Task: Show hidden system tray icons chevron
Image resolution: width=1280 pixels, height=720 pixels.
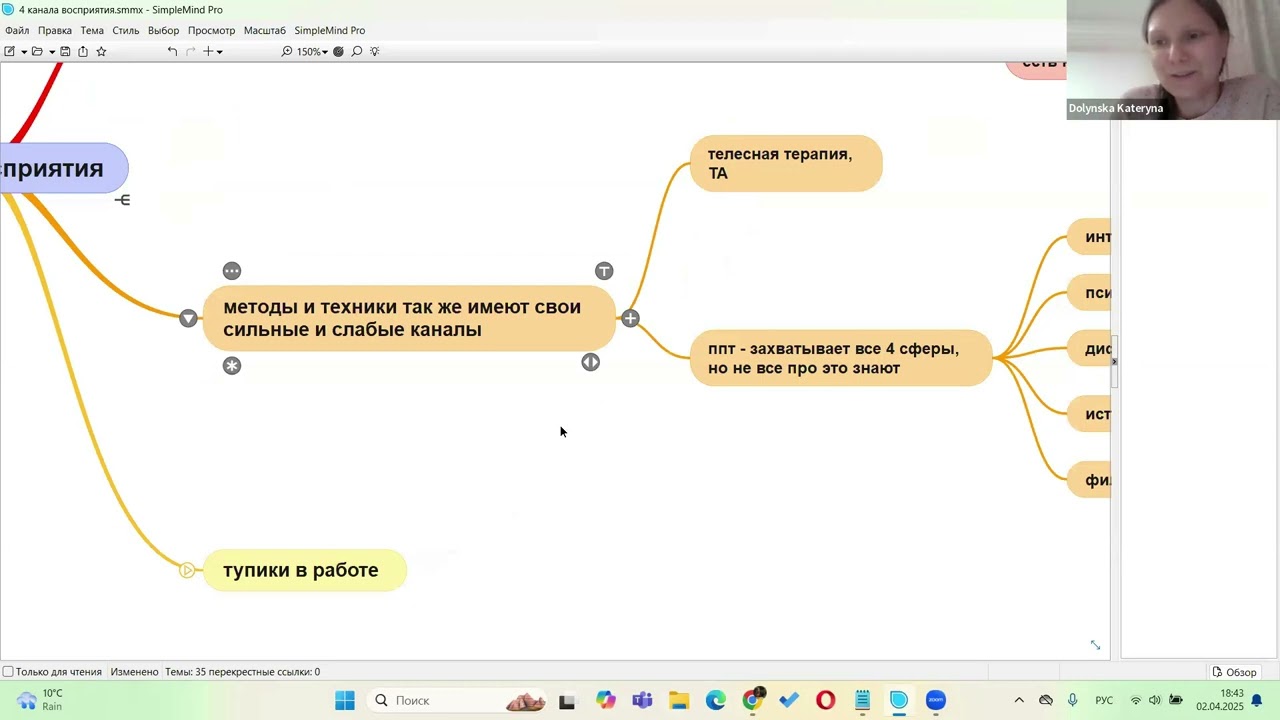Action: click(1019, 700)
